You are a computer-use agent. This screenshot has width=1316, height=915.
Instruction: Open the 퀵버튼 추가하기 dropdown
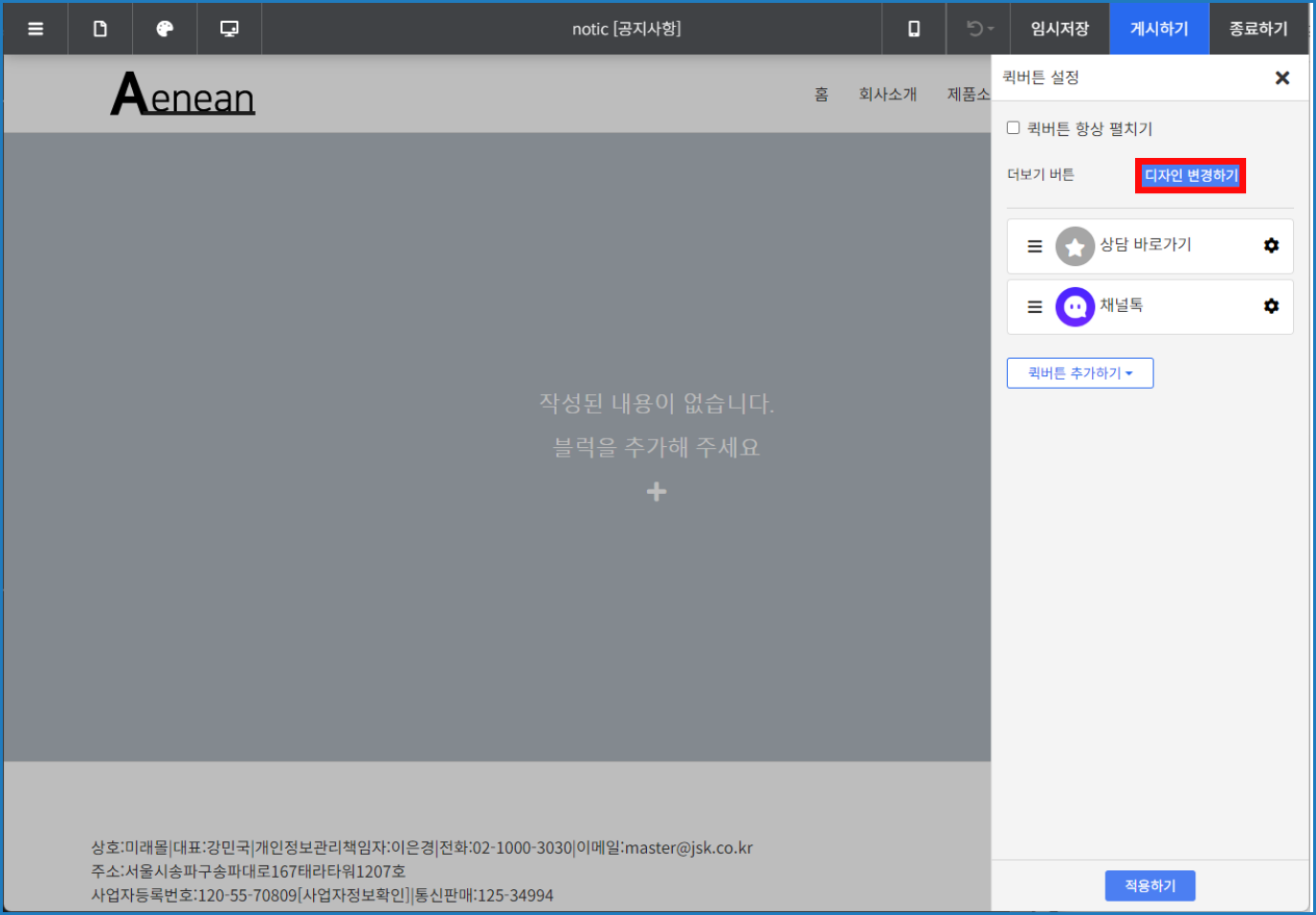click(x=1080, y=372)
